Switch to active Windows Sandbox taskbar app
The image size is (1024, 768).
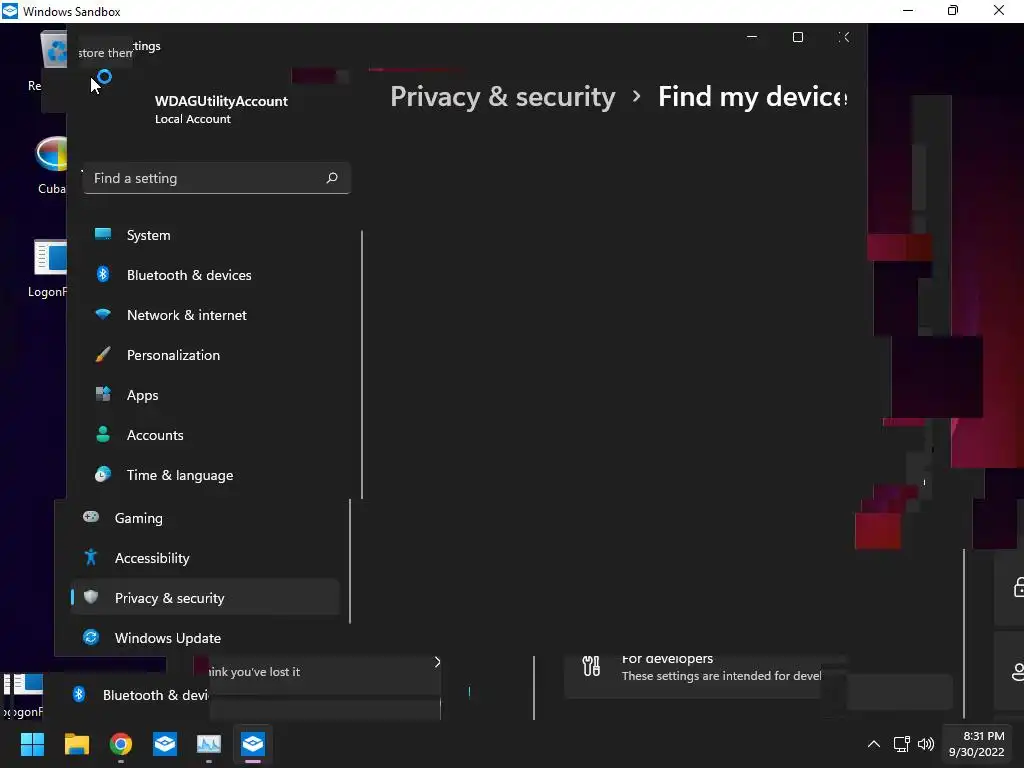coord(253,744)
